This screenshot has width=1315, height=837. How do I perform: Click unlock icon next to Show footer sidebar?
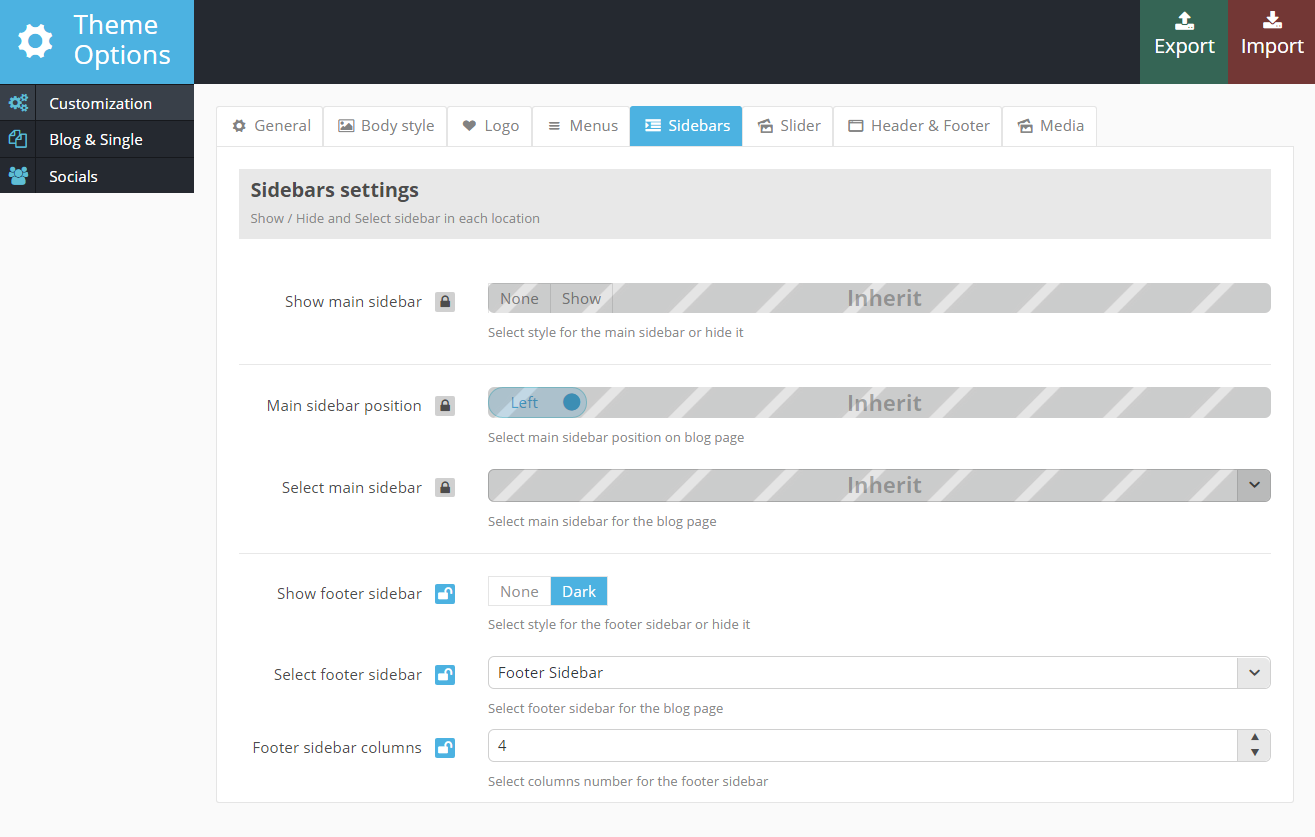pos(445,594)
